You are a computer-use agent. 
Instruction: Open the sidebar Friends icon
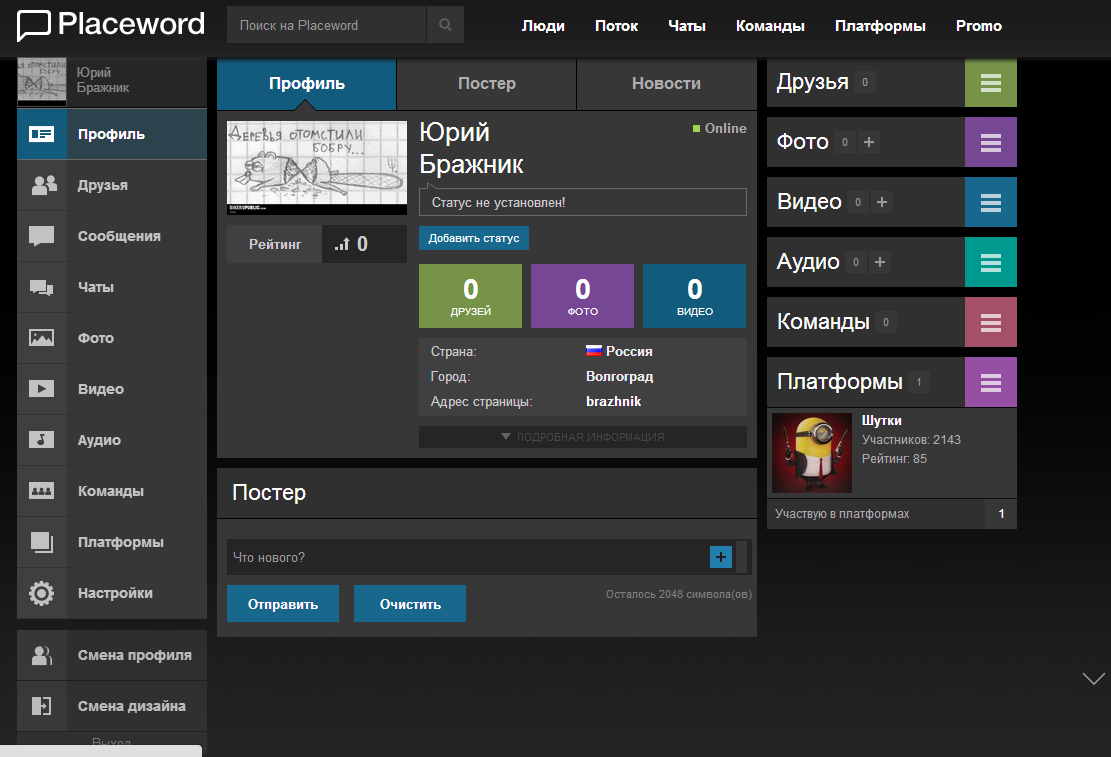pos(44,185)
